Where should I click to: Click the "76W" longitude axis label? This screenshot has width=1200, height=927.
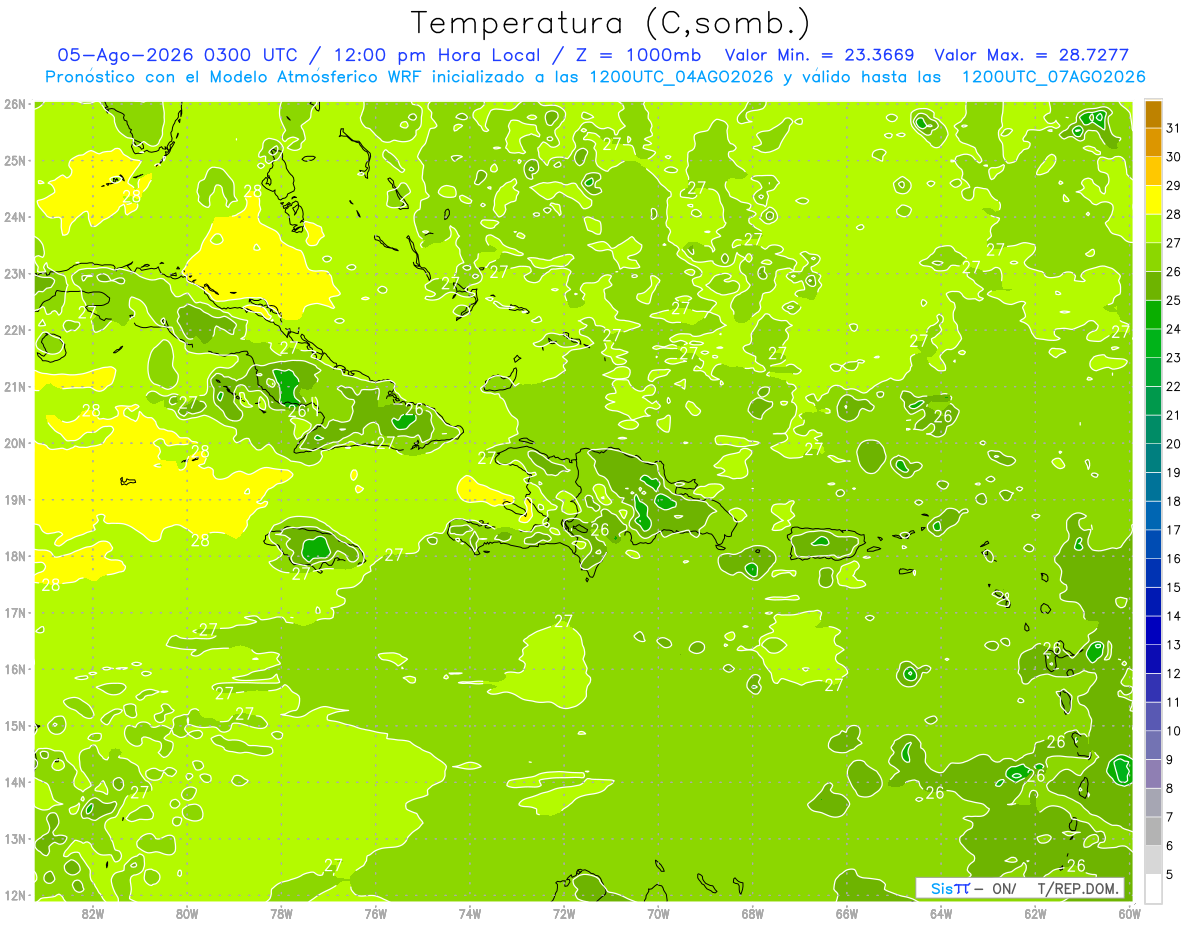[375, 912]
